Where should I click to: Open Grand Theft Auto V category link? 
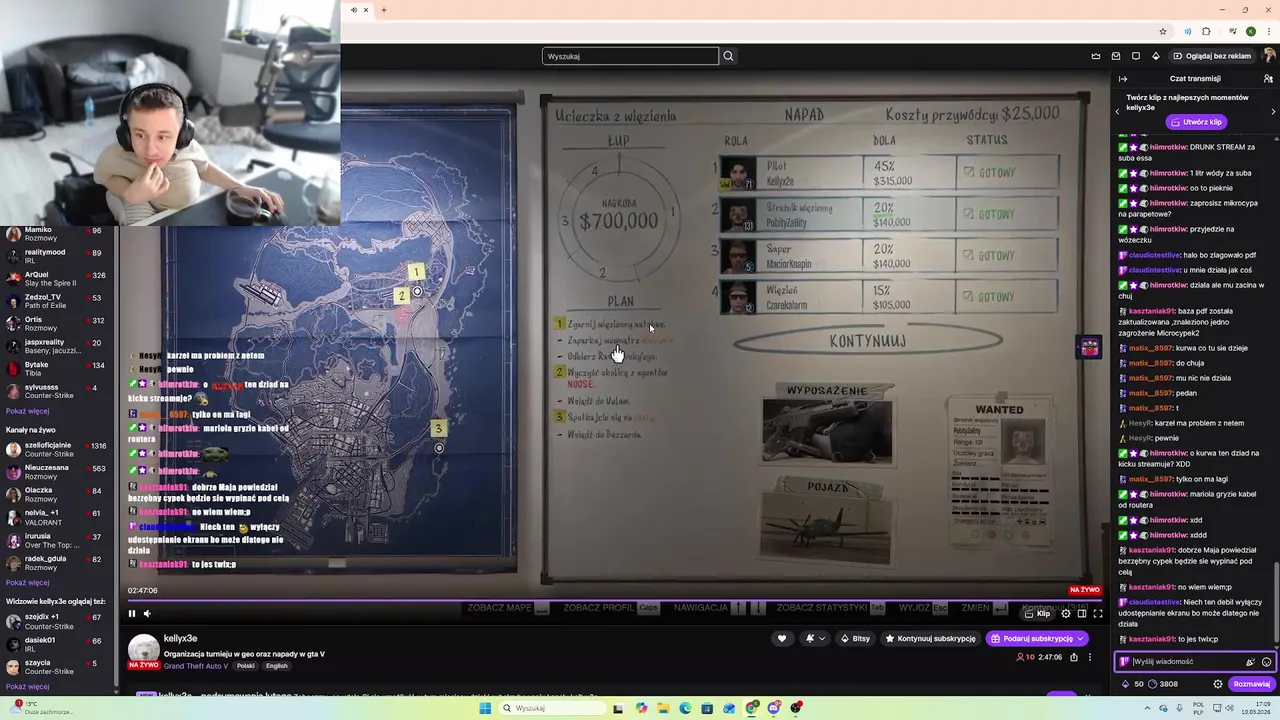point(196,666)
